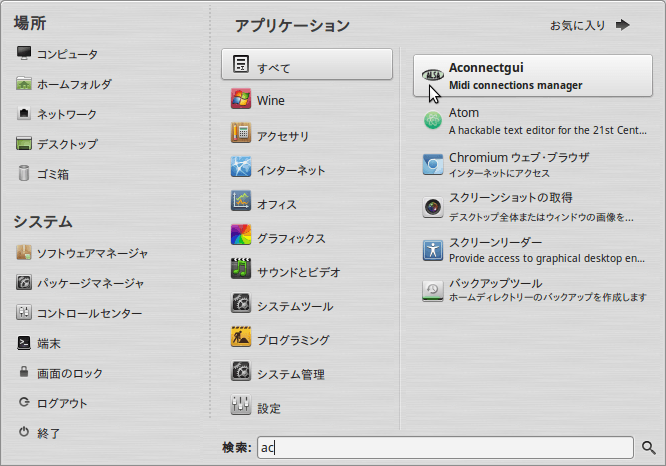Click the screen reader accessibility icon
Viewport: 666px width, 466px height.
(433, 250)
